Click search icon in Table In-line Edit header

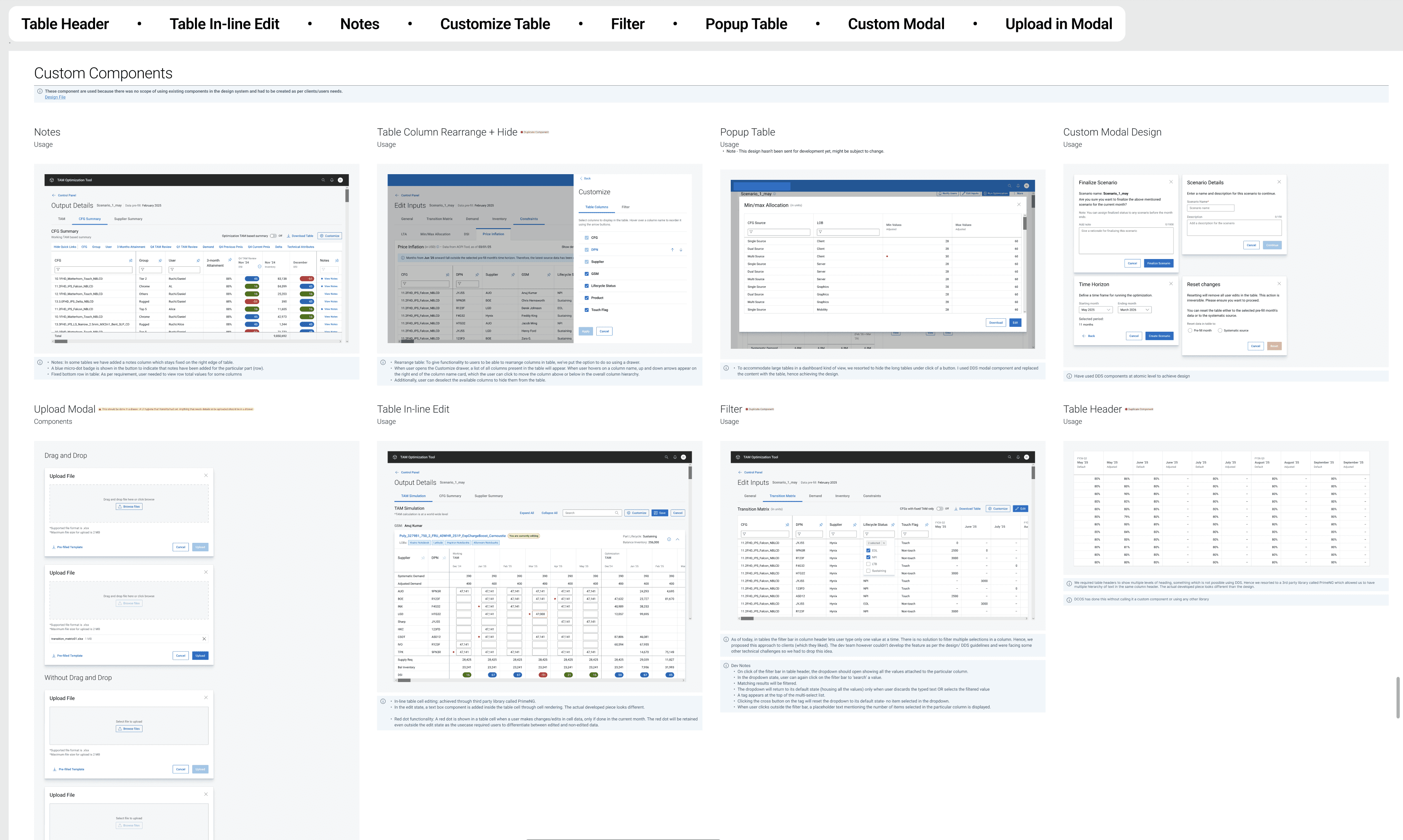point(667,457)
